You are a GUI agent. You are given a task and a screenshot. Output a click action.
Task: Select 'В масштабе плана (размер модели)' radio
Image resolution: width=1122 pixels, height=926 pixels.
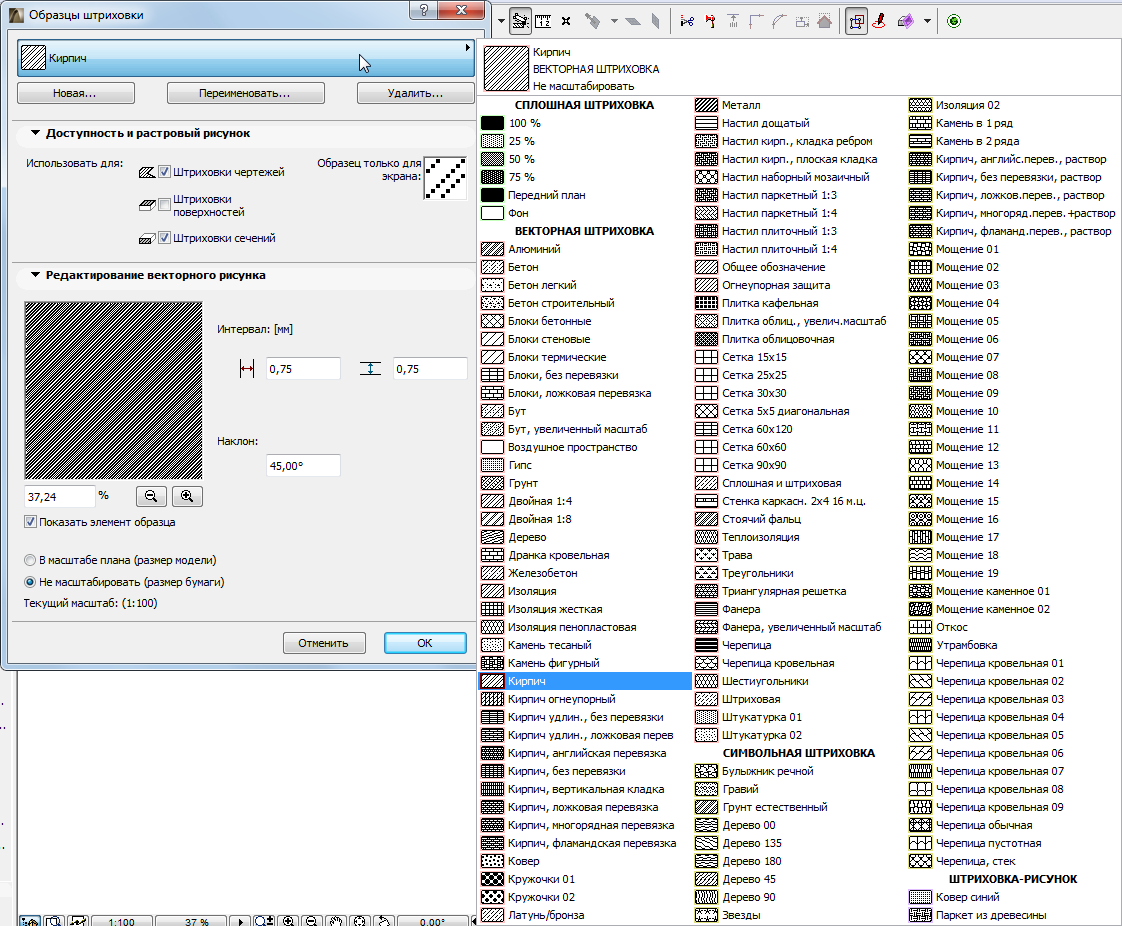[29, 560]
